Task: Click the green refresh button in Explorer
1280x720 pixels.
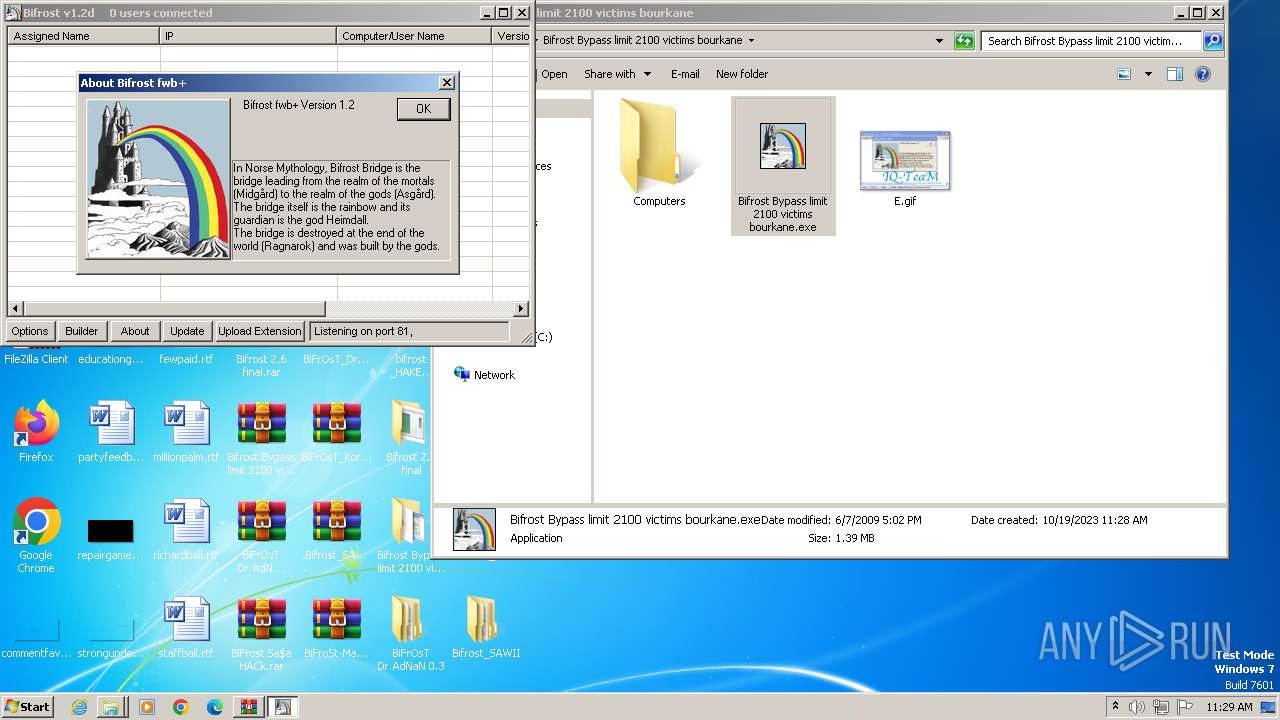Action: coord(964,41)
